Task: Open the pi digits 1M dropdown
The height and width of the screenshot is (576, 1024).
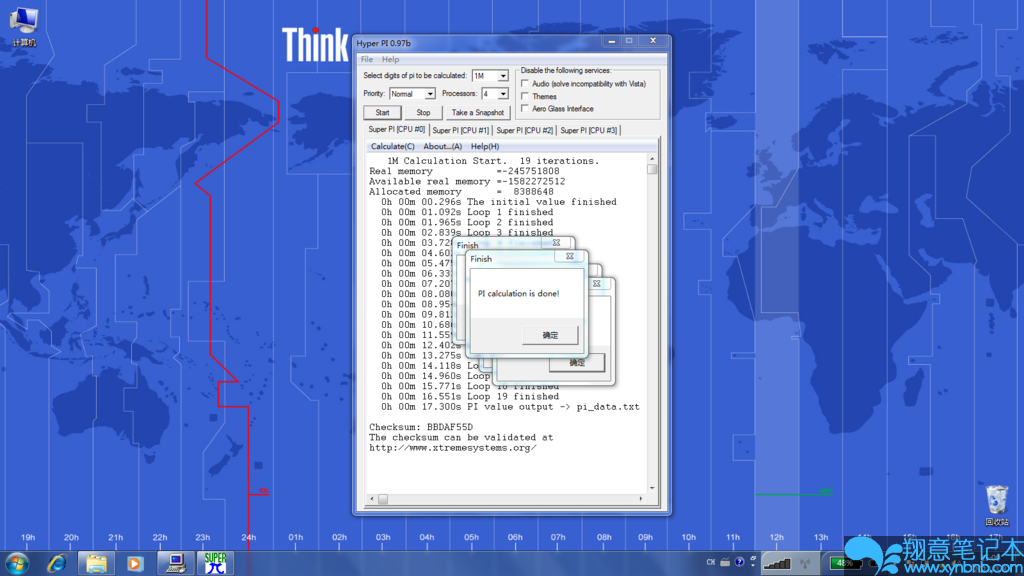Action: click(503, 76)
